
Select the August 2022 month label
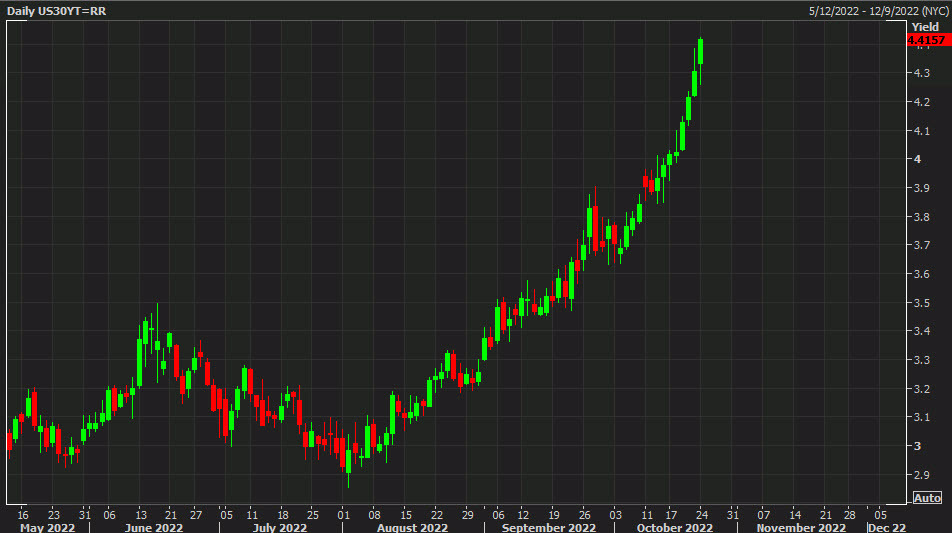[413, 527]
